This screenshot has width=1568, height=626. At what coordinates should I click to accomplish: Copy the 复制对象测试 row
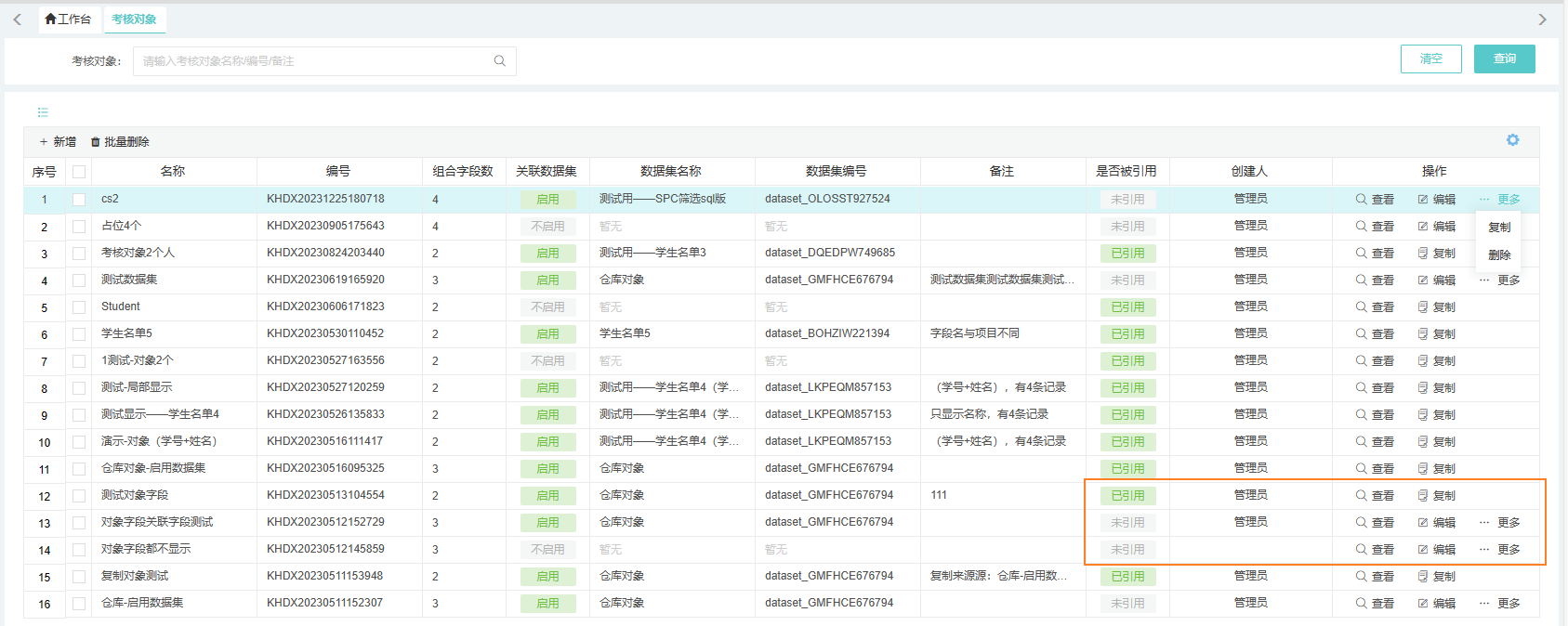click(x=1436, y=577)
